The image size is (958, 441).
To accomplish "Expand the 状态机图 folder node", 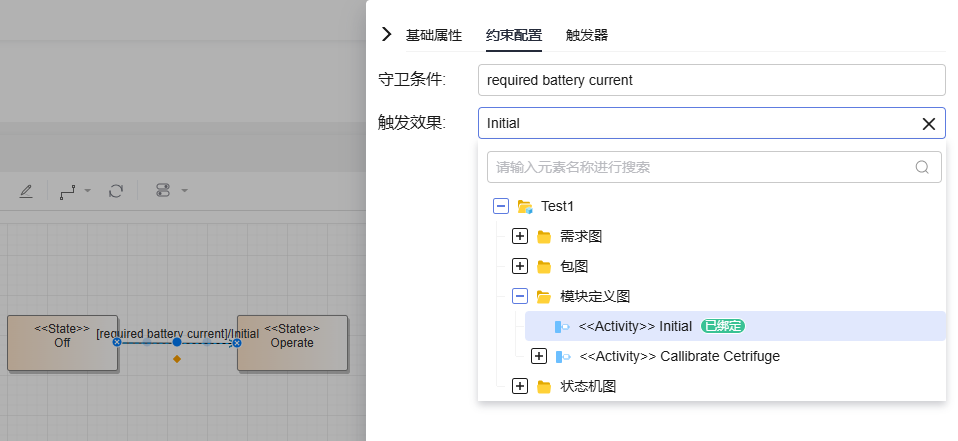I will point(519,386).
